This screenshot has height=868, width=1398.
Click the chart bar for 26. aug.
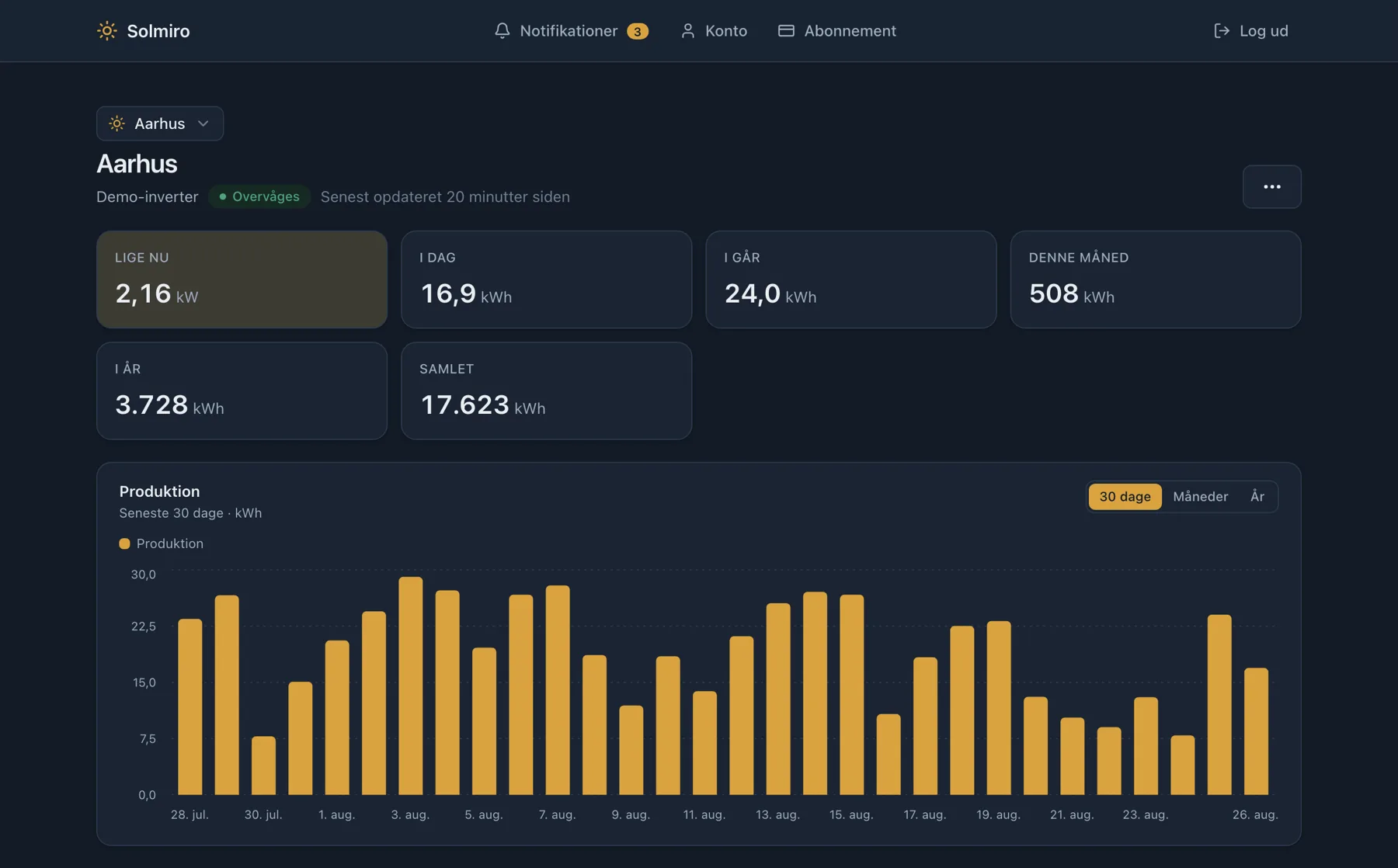pyautogui.click(x=1256, y=731)
